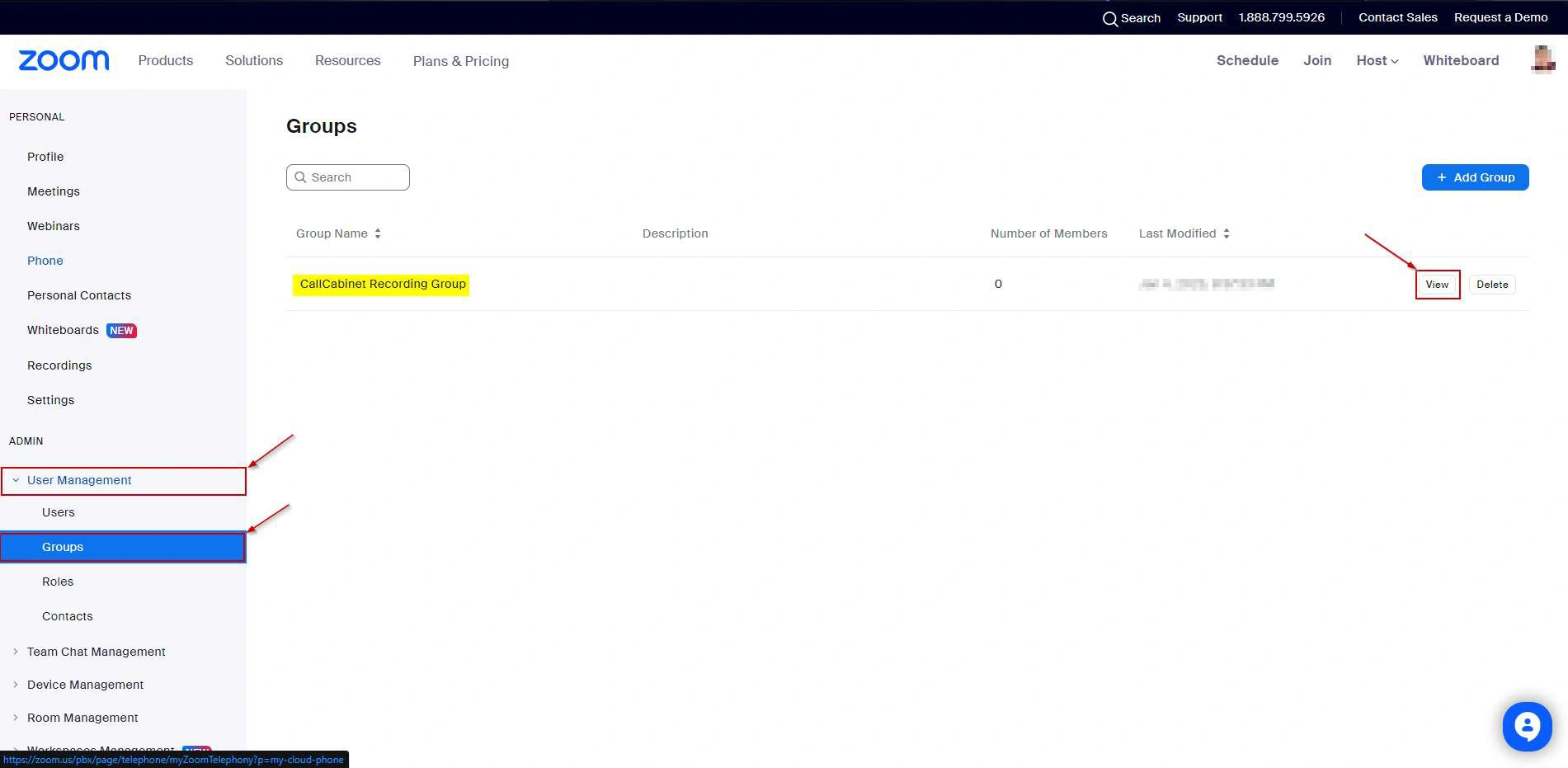1568x768 pixels.
Task: Click Request a Demo
Action: [1500, 17]
